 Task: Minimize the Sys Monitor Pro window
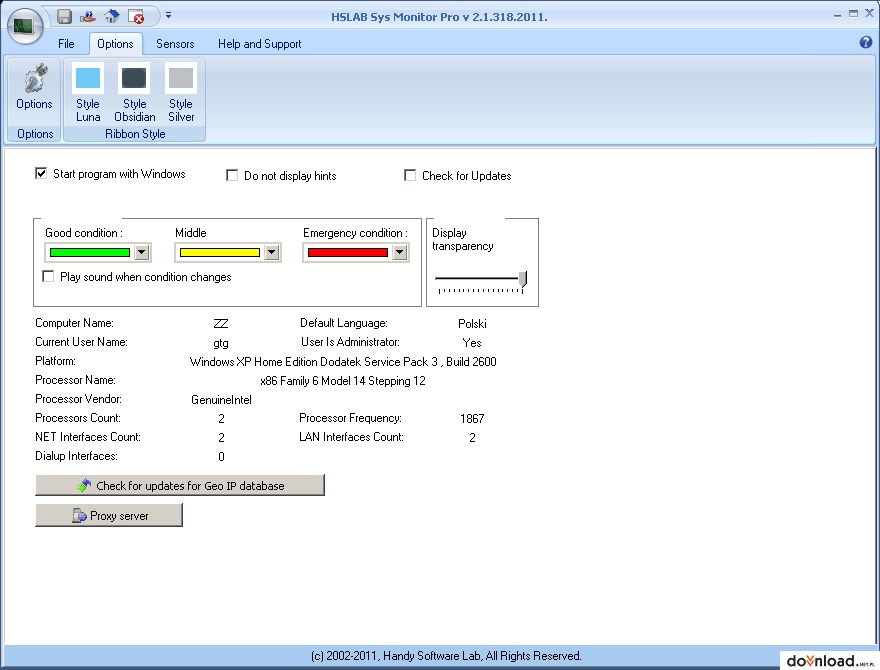tap(837, 15)
